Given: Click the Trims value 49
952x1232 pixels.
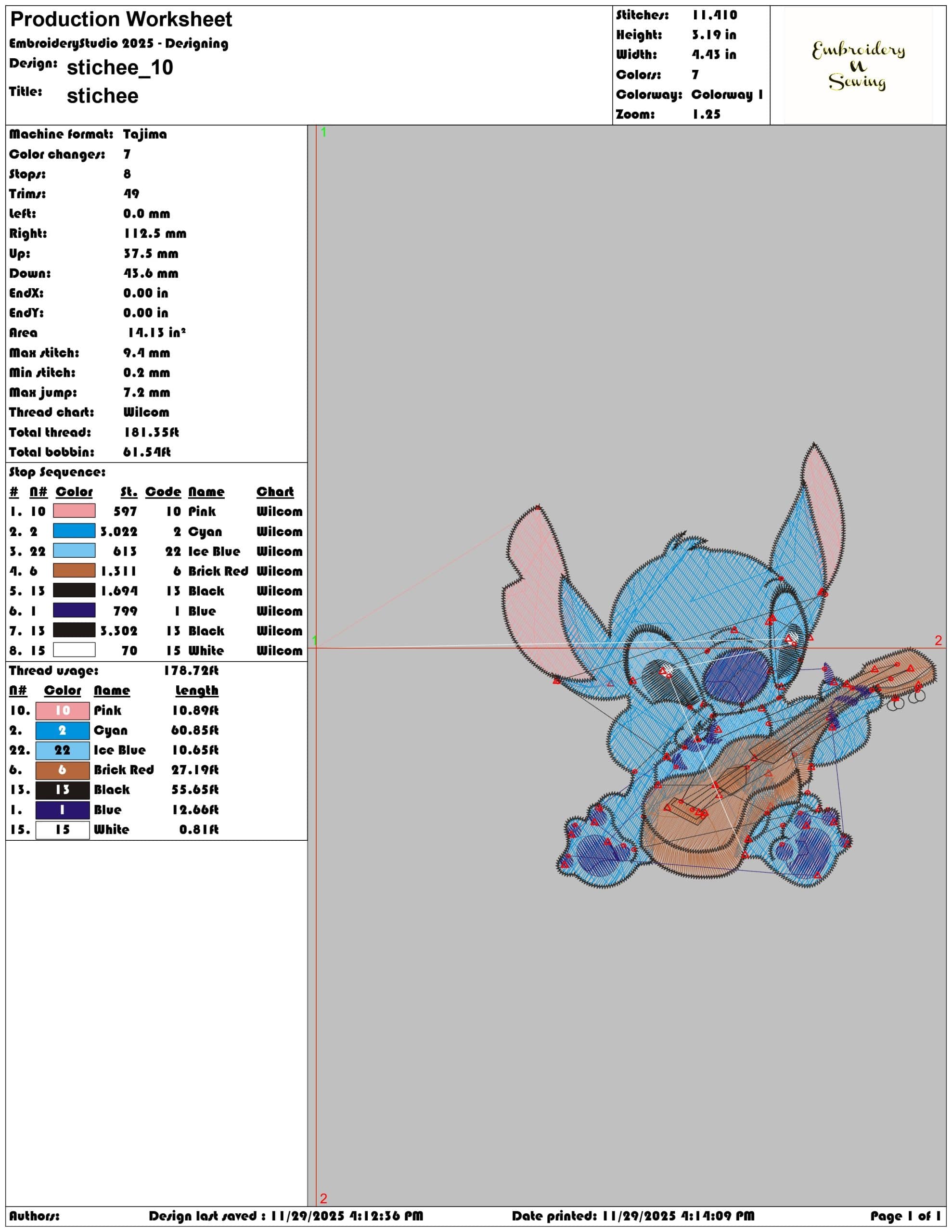Looking at the screenshot, I should click(131, 194).
